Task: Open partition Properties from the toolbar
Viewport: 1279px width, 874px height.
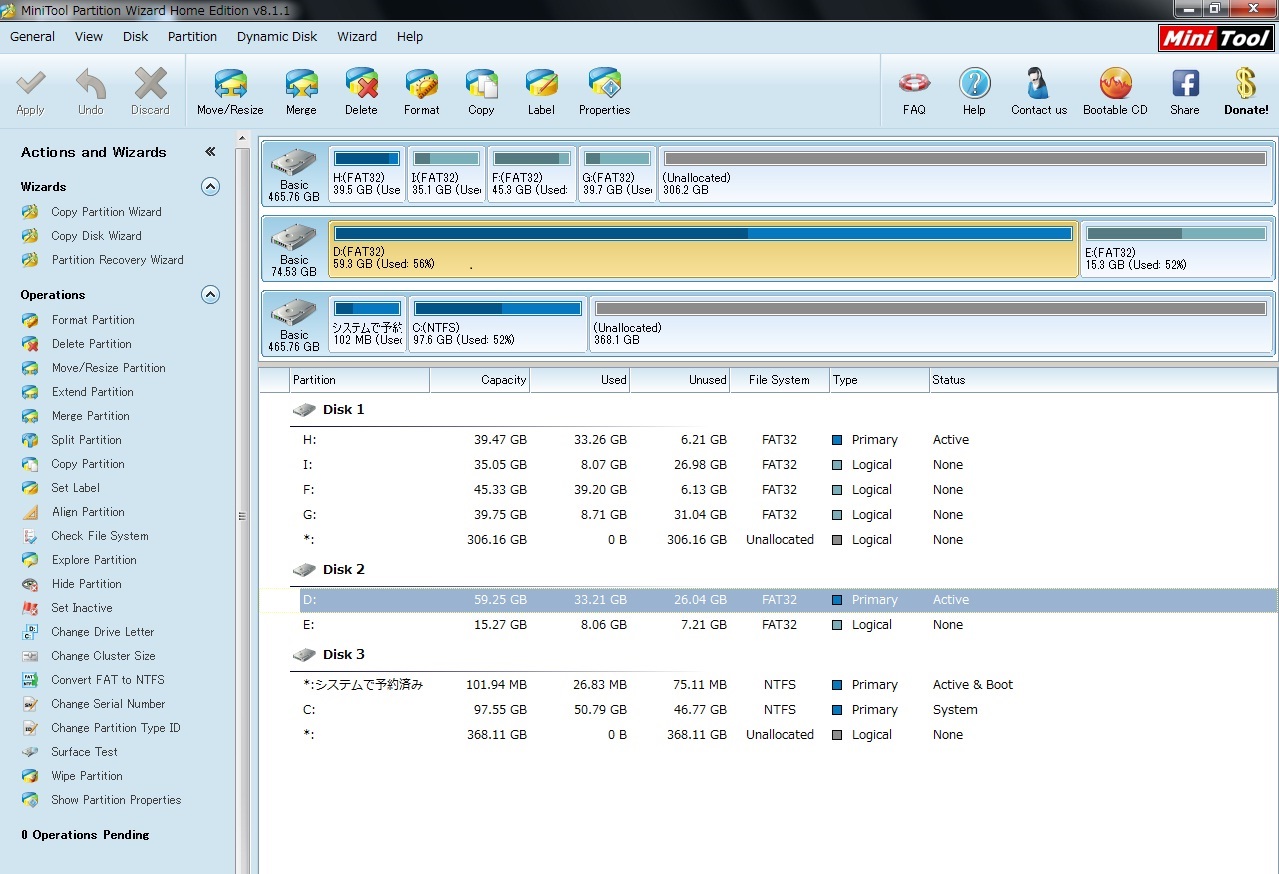Action: click(604, 91)
